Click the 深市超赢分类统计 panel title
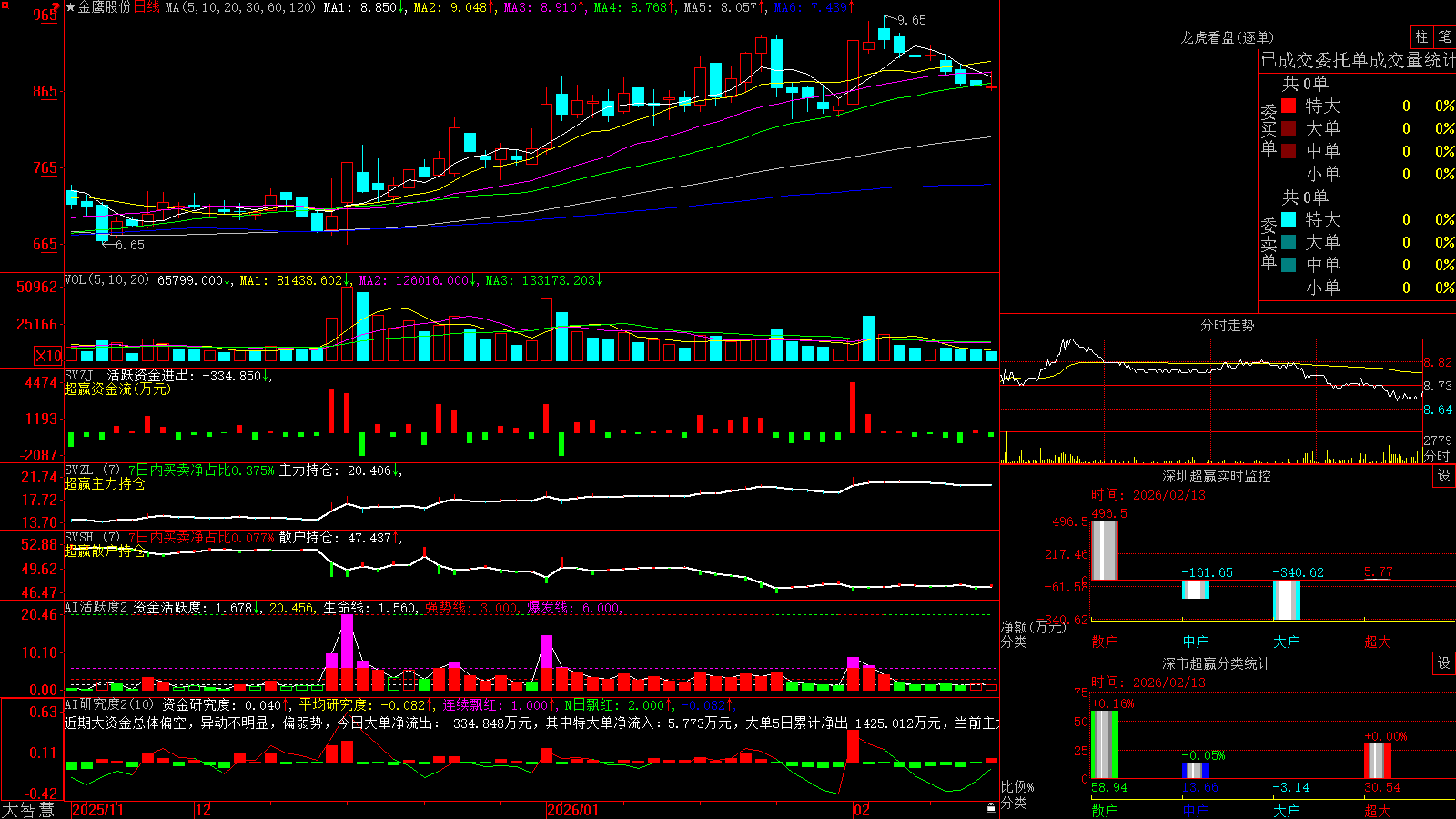This screenshot has height=819, width=1456. pos(1217,663)
